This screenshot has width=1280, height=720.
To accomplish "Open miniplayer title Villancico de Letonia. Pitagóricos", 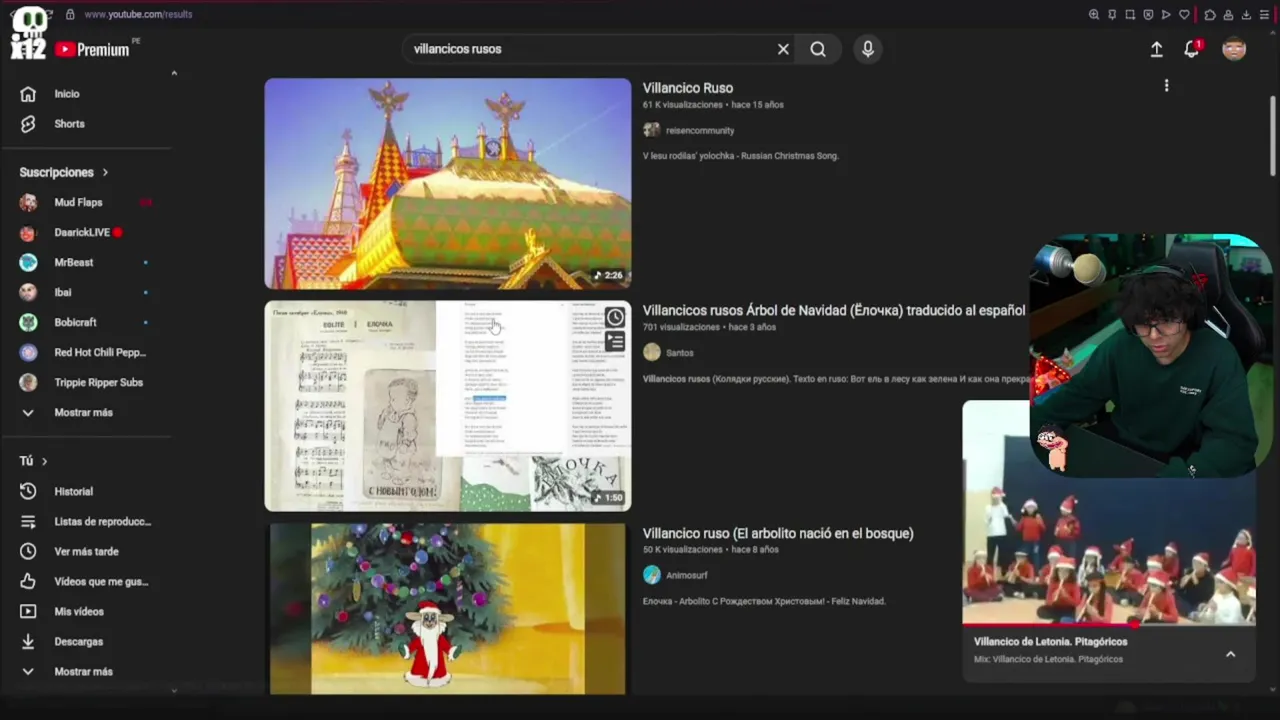I will [1051, 642].
